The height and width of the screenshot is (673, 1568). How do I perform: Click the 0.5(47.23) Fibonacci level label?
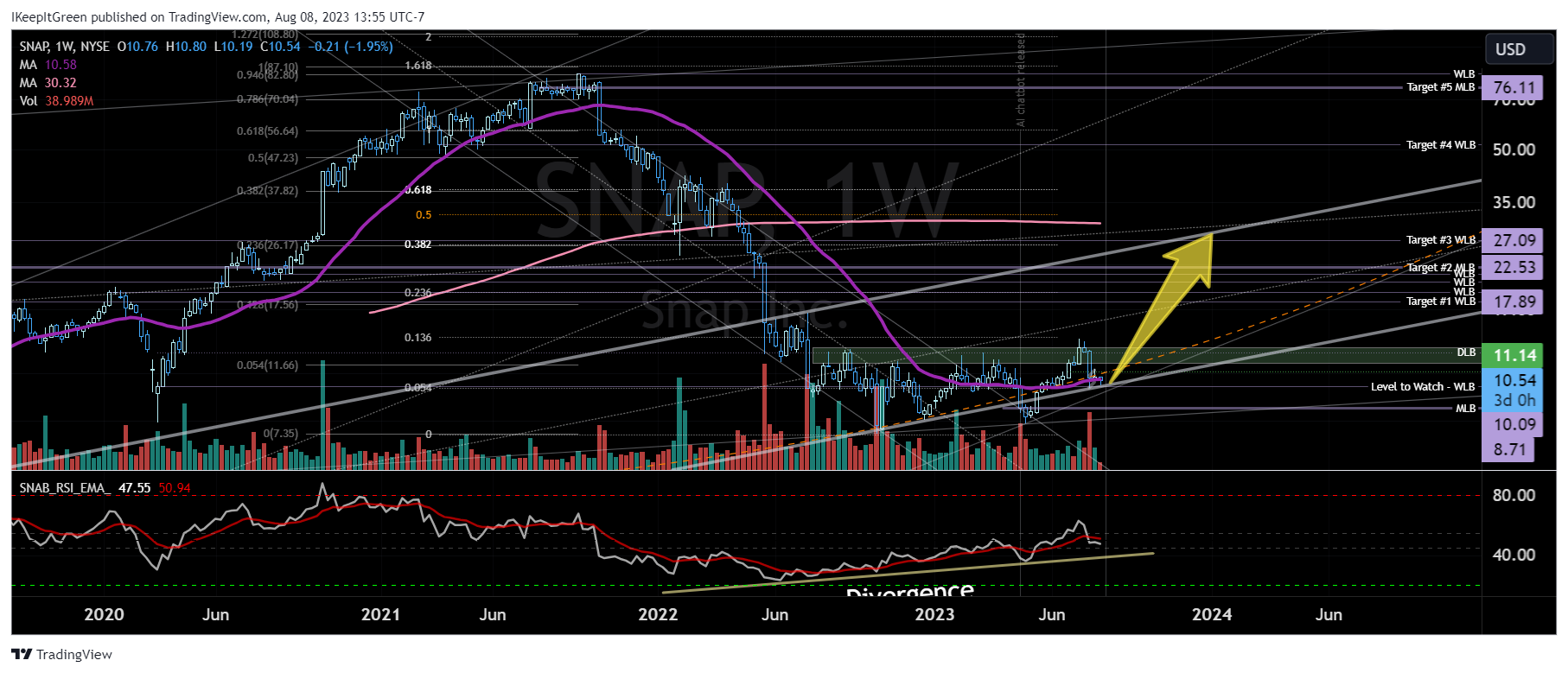pyautogui.click(x=272, y=158)
